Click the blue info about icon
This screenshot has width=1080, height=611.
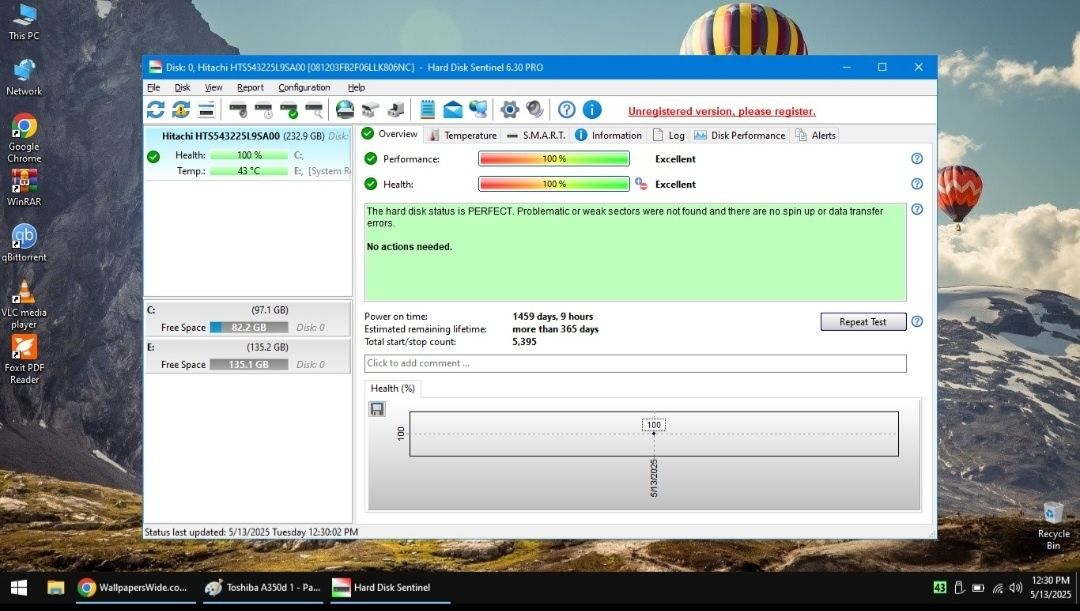click(x=592, y=110)
